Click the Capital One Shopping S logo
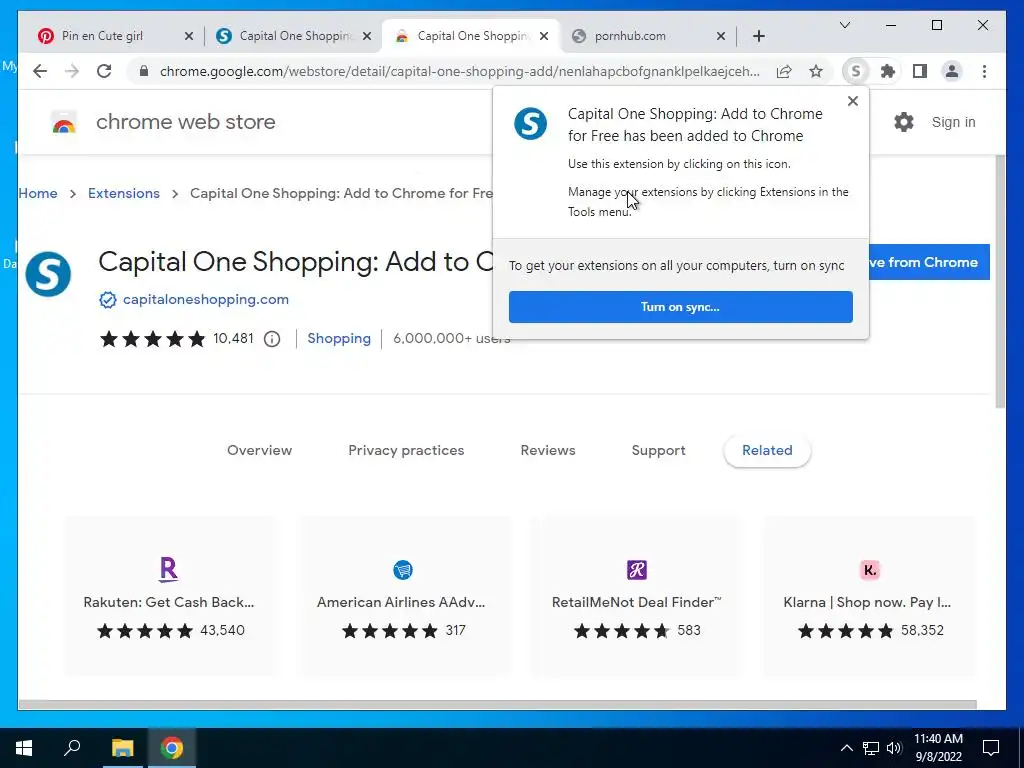This screenshot has height=768, width=1024. (x=48, y=274)
